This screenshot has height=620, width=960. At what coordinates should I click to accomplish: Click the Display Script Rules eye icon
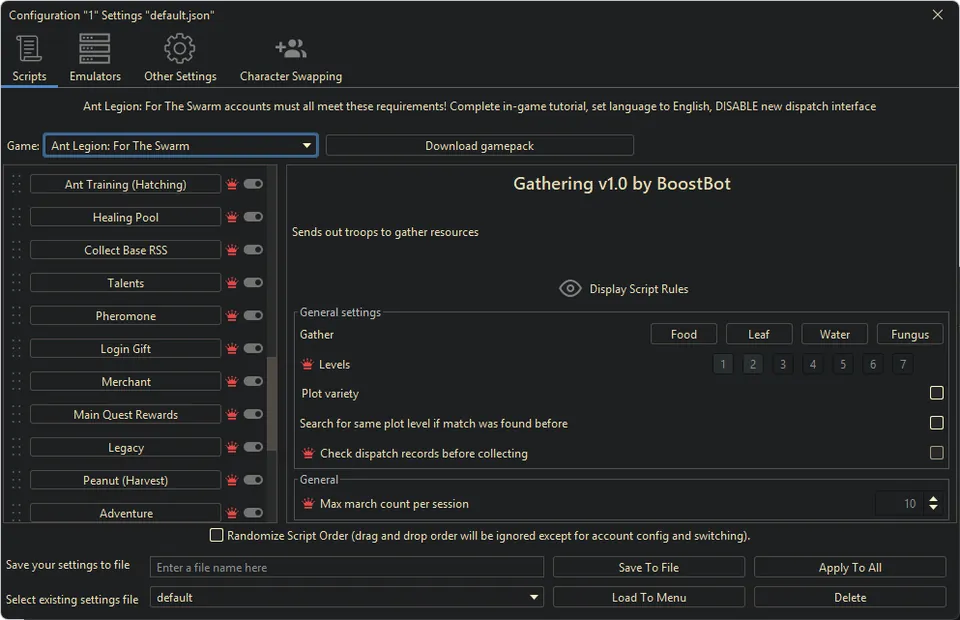[570, 289]
